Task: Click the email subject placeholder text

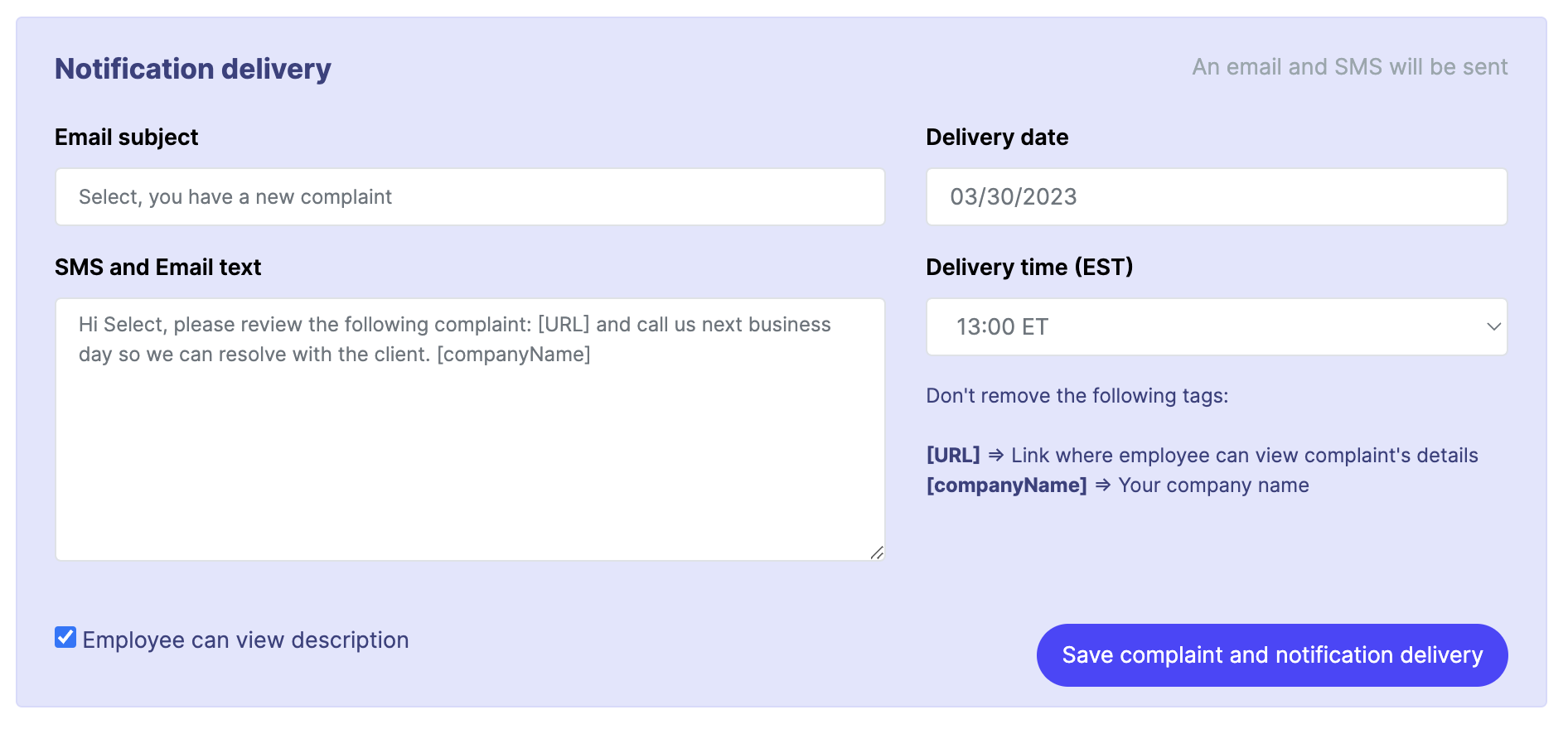Action: click(235, 196)
